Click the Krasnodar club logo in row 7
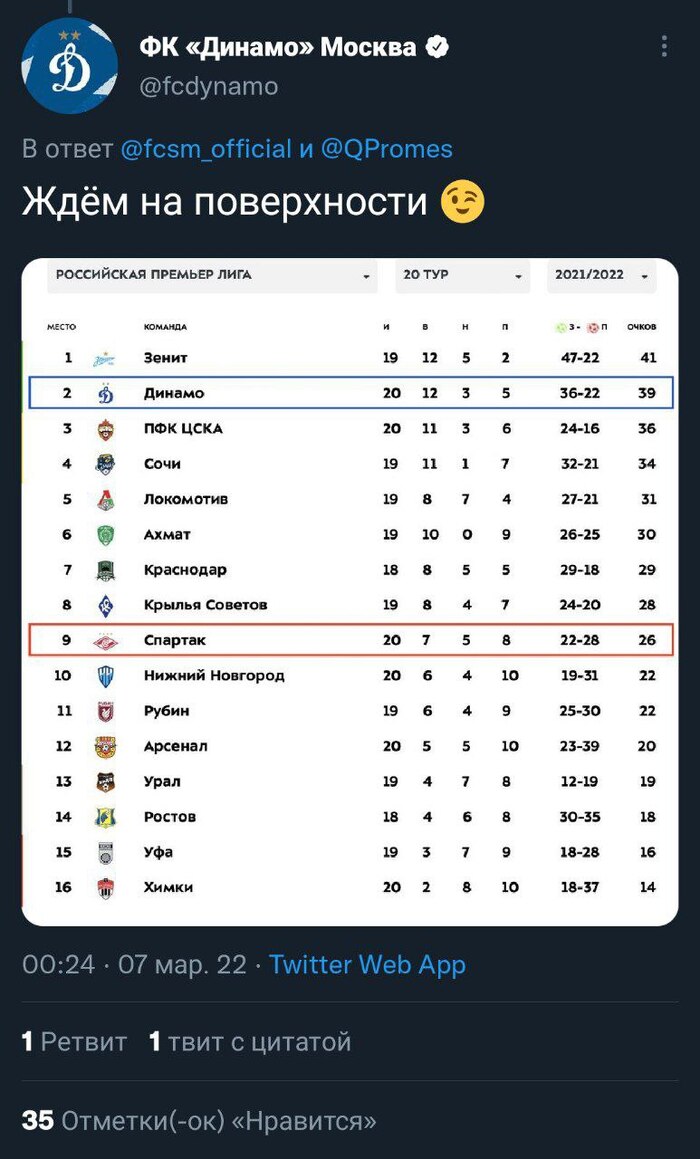Image resolution: width=700 pixels, height=1159 pixels. [x=105, y=570]
